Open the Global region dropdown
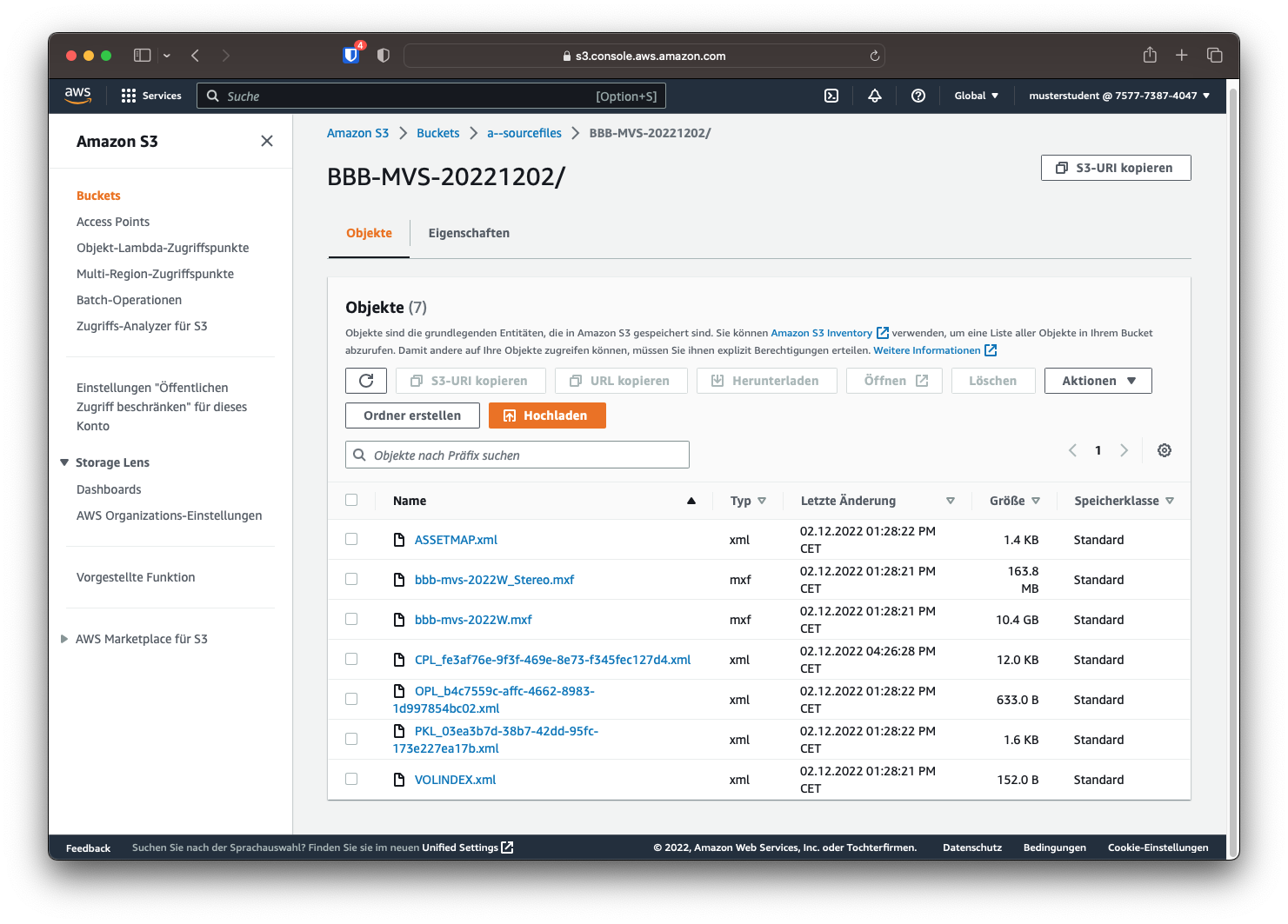1288x924 pixels. [976, 96]
